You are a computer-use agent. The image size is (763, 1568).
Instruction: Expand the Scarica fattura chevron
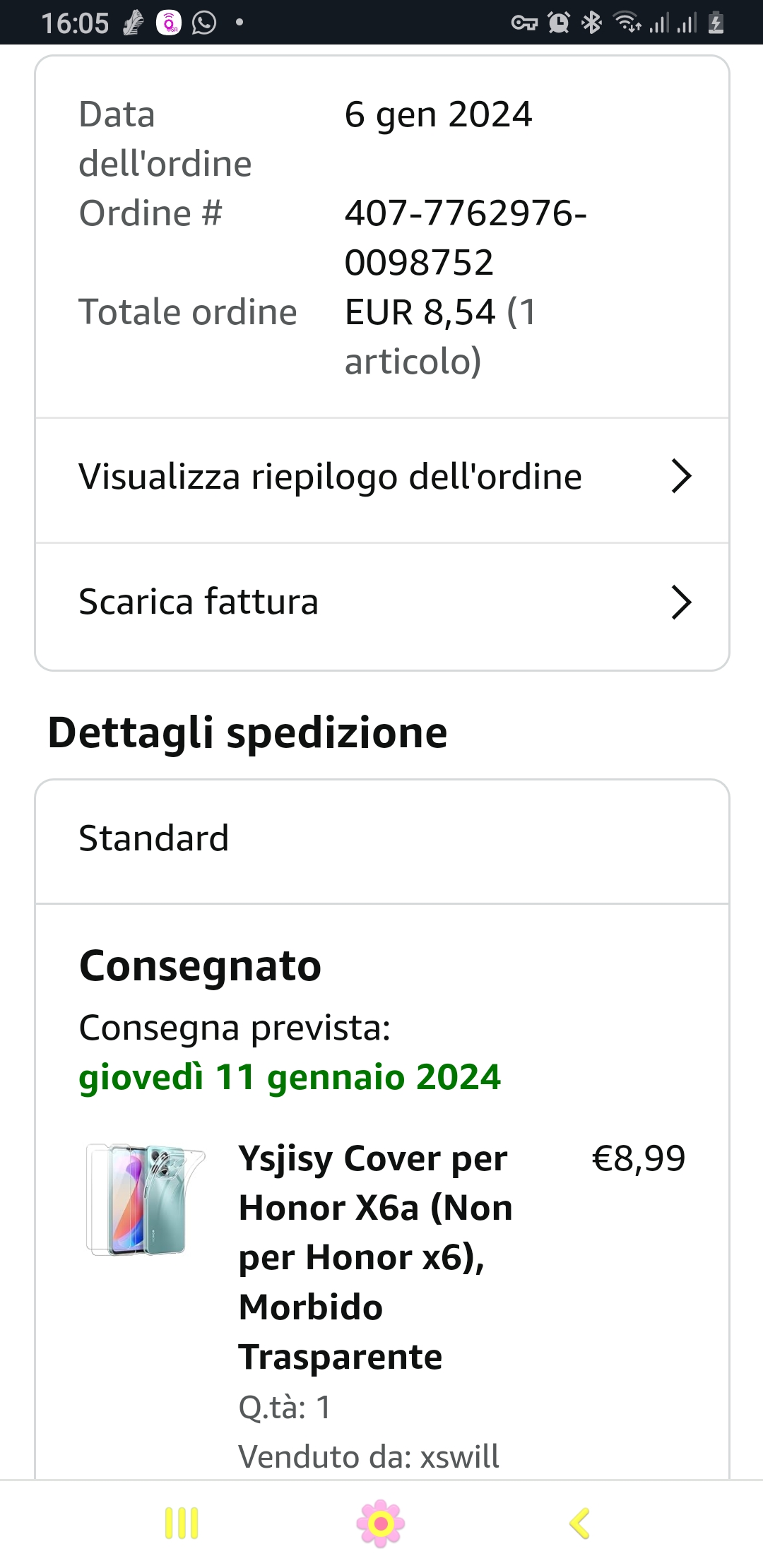coord(681,602)
